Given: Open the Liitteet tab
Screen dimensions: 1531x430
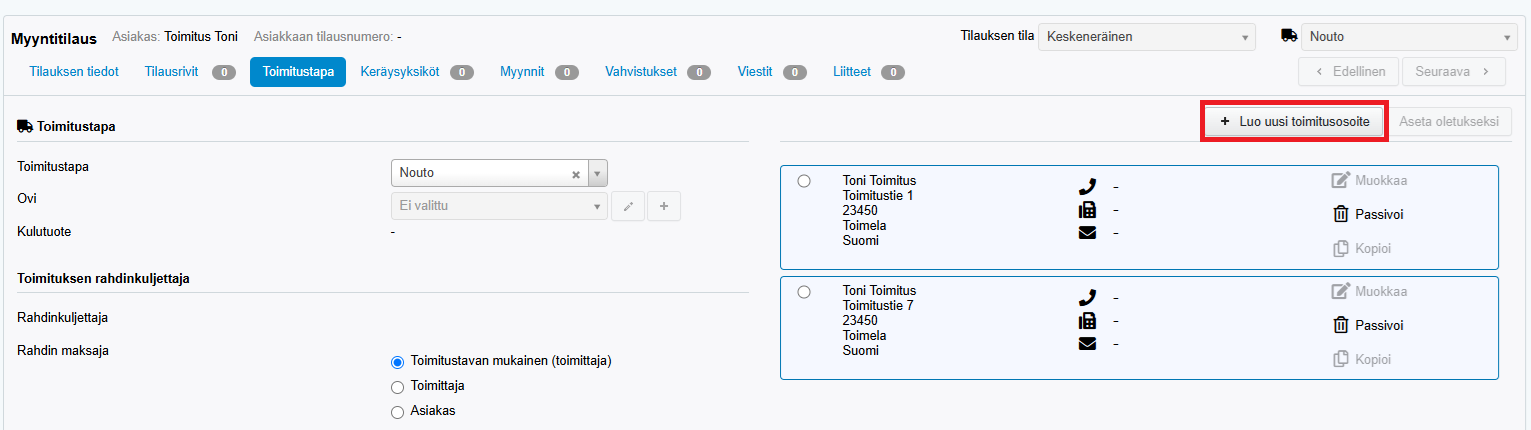Looking at the screenshot, I should click(x=853, y=72).
